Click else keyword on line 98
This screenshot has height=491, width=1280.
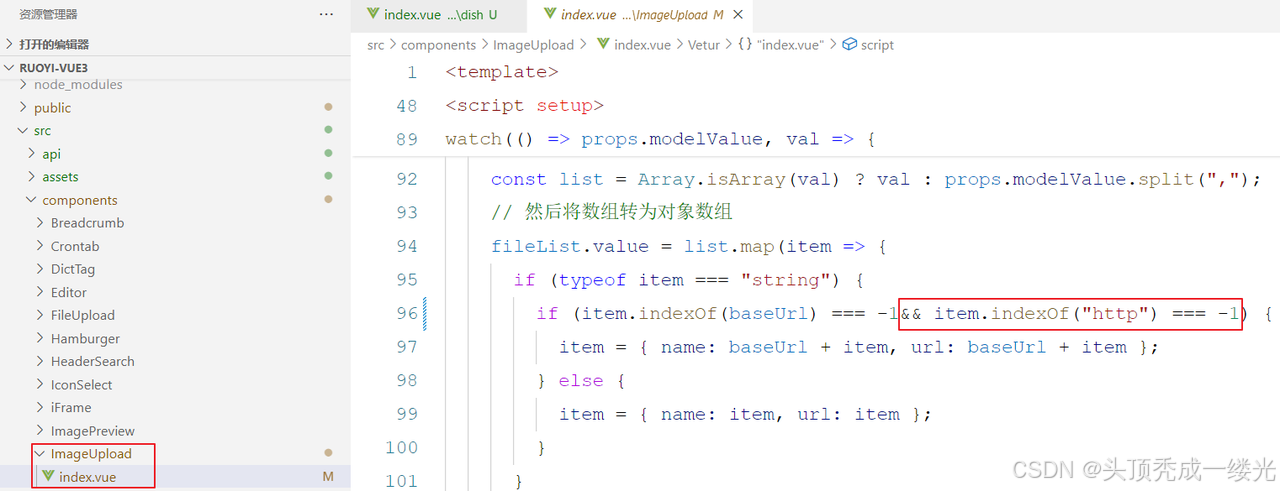(x=581, y=380)
